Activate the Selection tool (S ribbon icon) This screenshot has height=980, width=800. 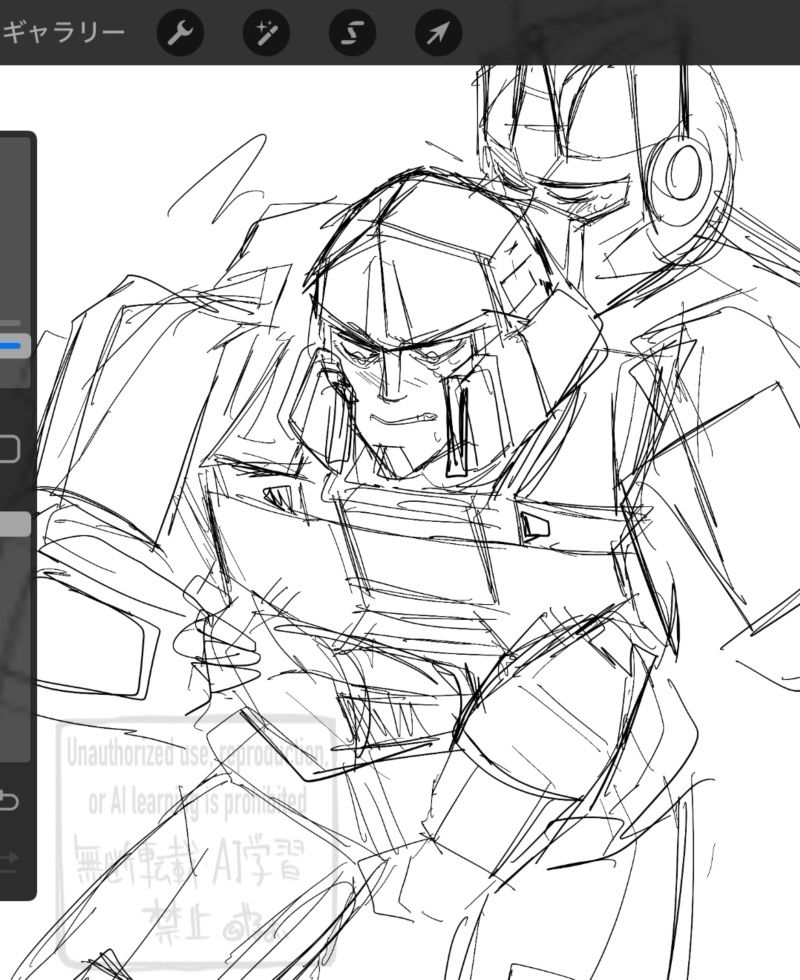click(352, 32)
